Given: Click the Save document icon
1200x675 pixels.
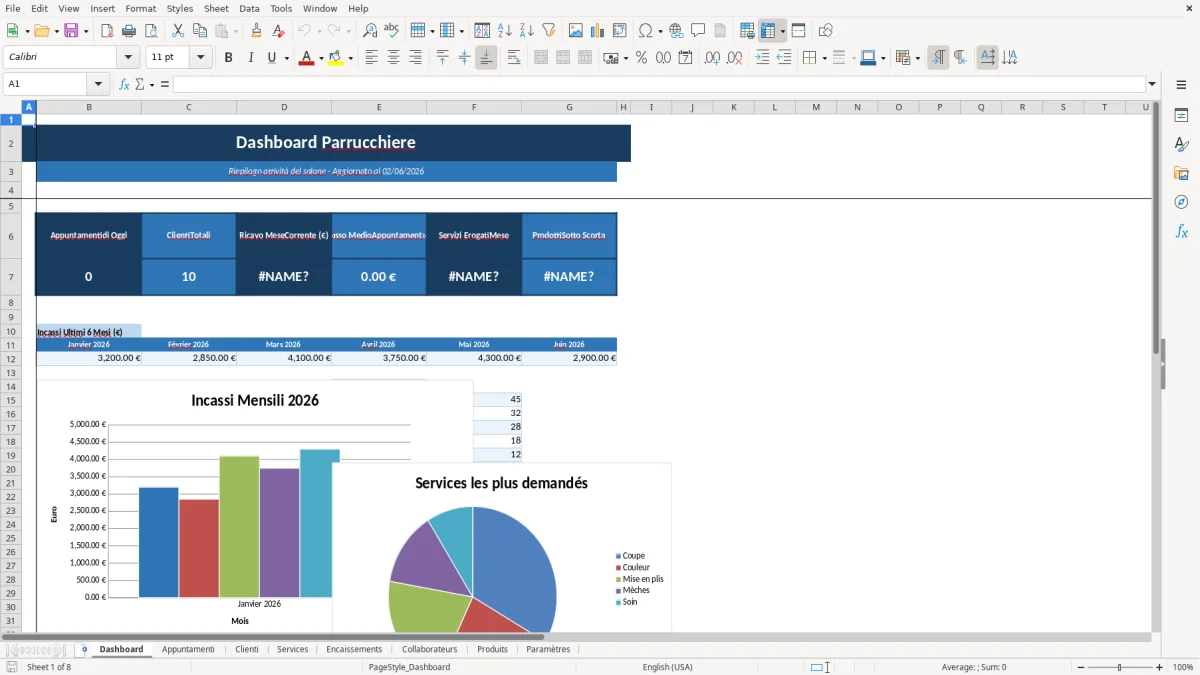Looking at the screenshot, I should click(x=73, y=31).
